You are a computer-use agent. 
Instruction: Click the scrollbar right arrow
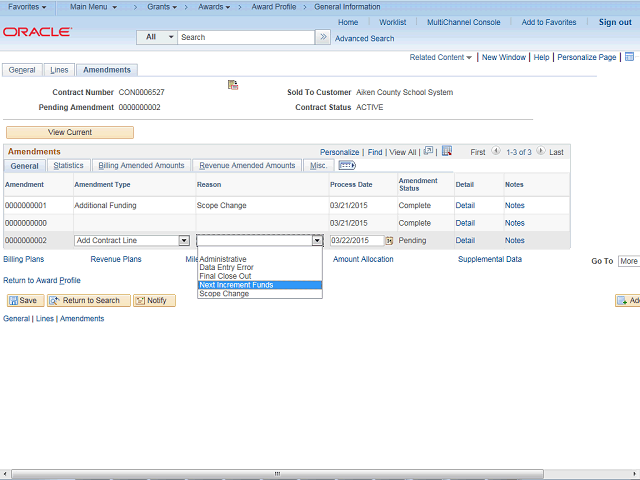(635, 473)
